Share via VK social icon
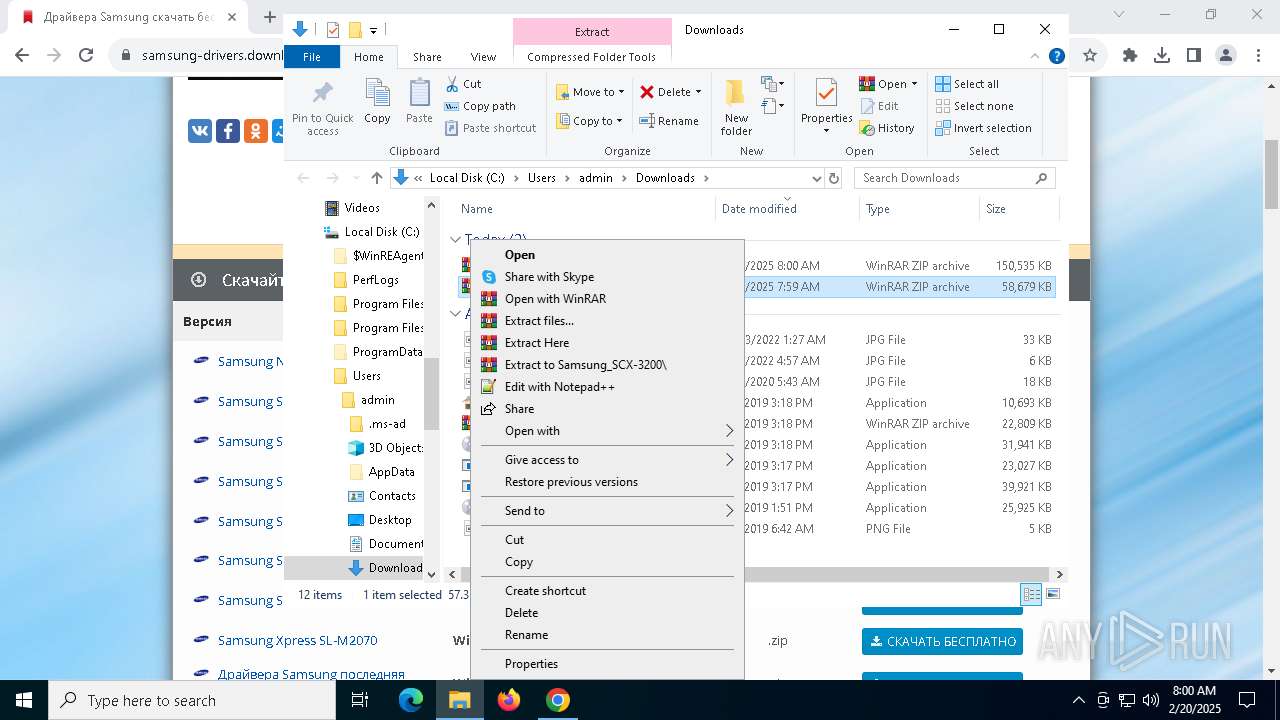This screenshot has width=1280, height=720. 200,131
